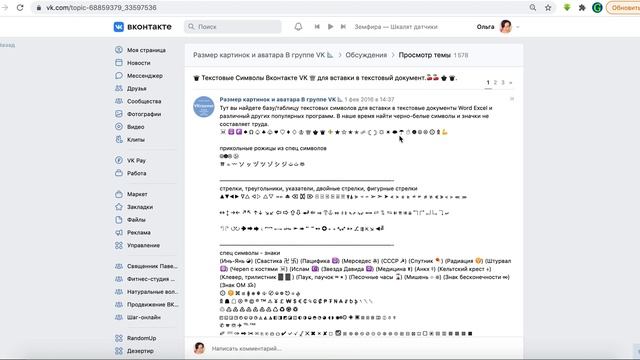Open VK Pay from sidebar
Viewport: 640px width, 360px height.
click(136, 160)
